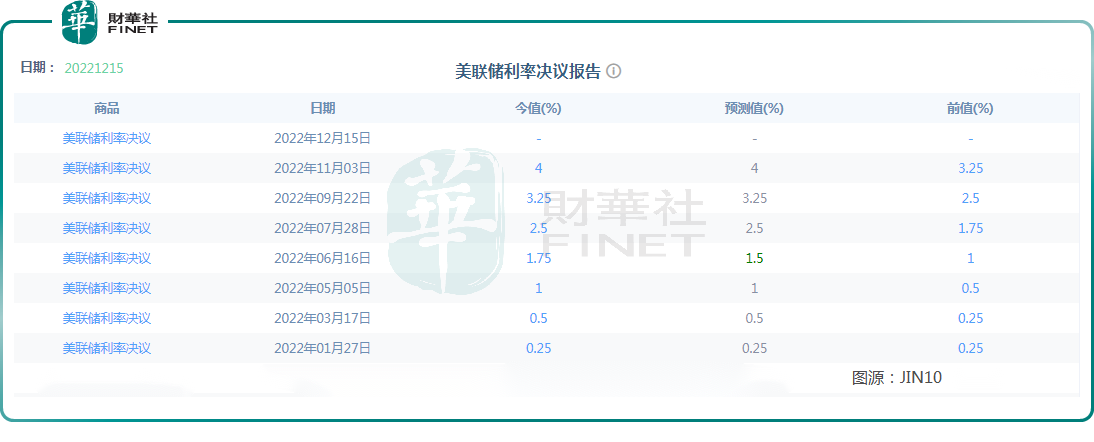Click forecast value 0.5 in 03月17日 row

click(x=754, y=318)
